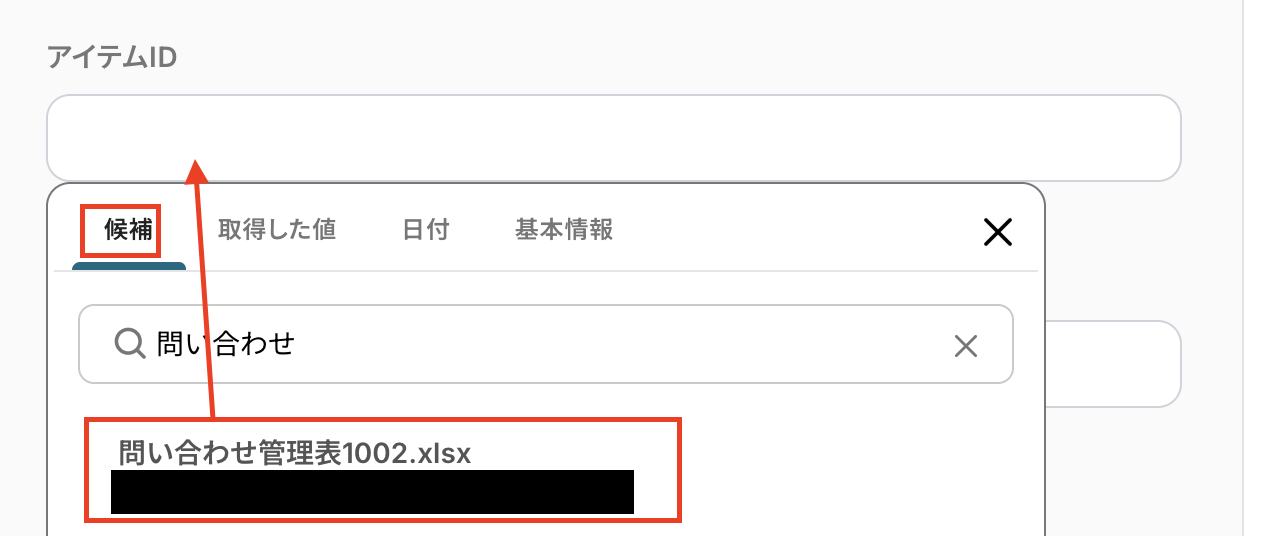1288x536 pixels.
Task: Select the 日付 tab
Action: 426,230
